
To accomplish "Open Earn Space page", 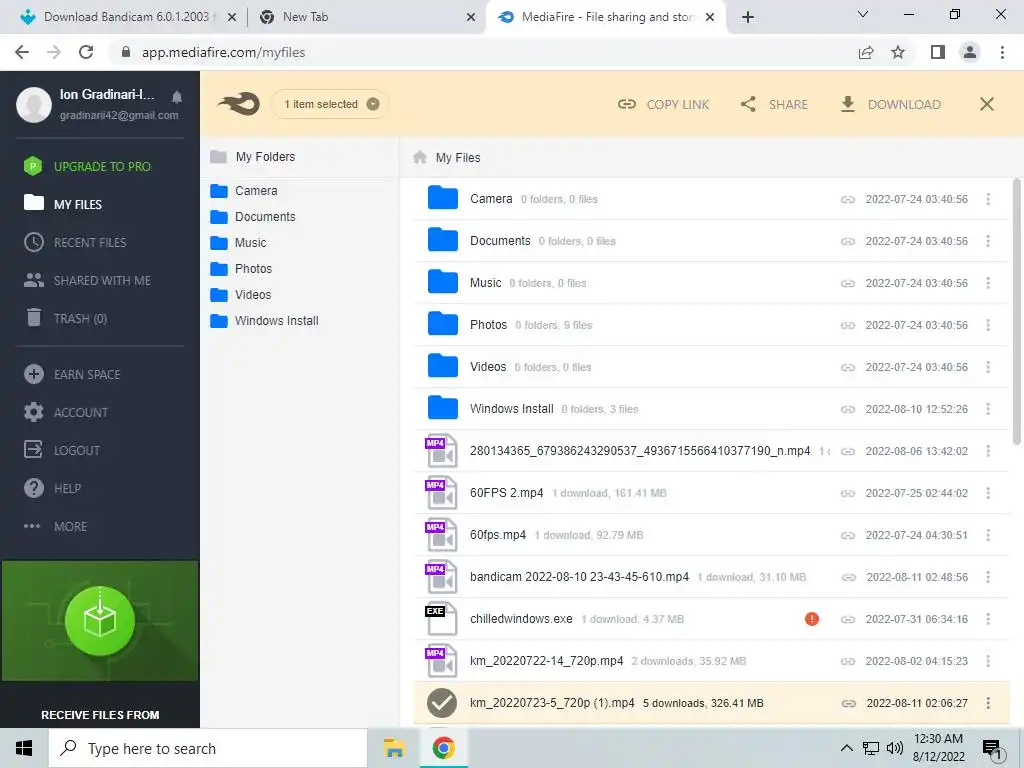I will point(72,374).
